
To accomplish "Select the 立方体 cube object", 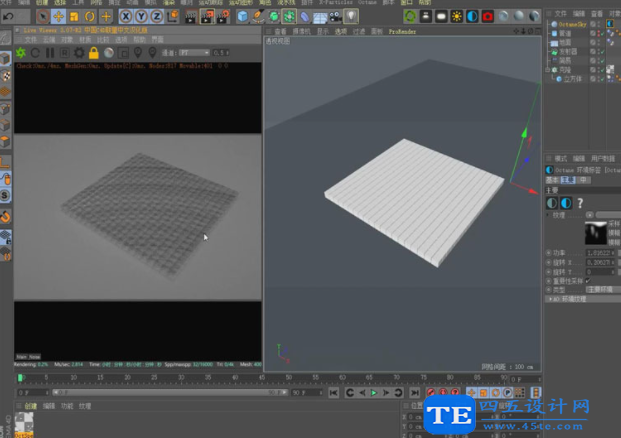I will [x=572, y=79].
